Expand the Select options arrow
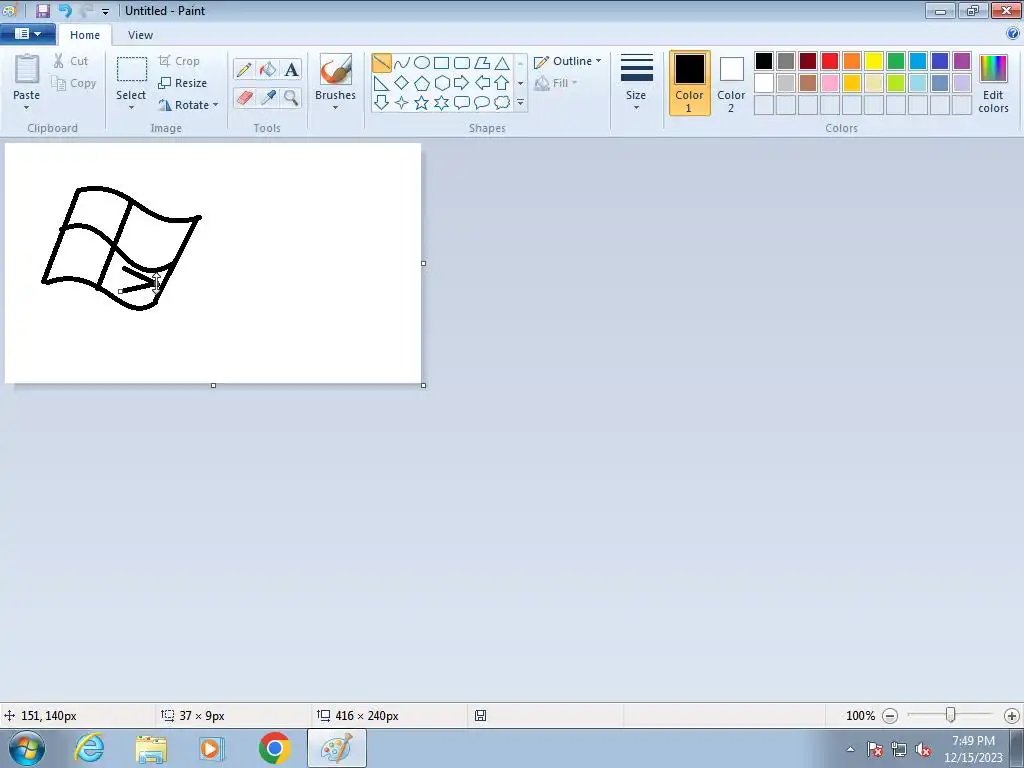The width and height of the screenshot is (1024, 768). point(131,108)
